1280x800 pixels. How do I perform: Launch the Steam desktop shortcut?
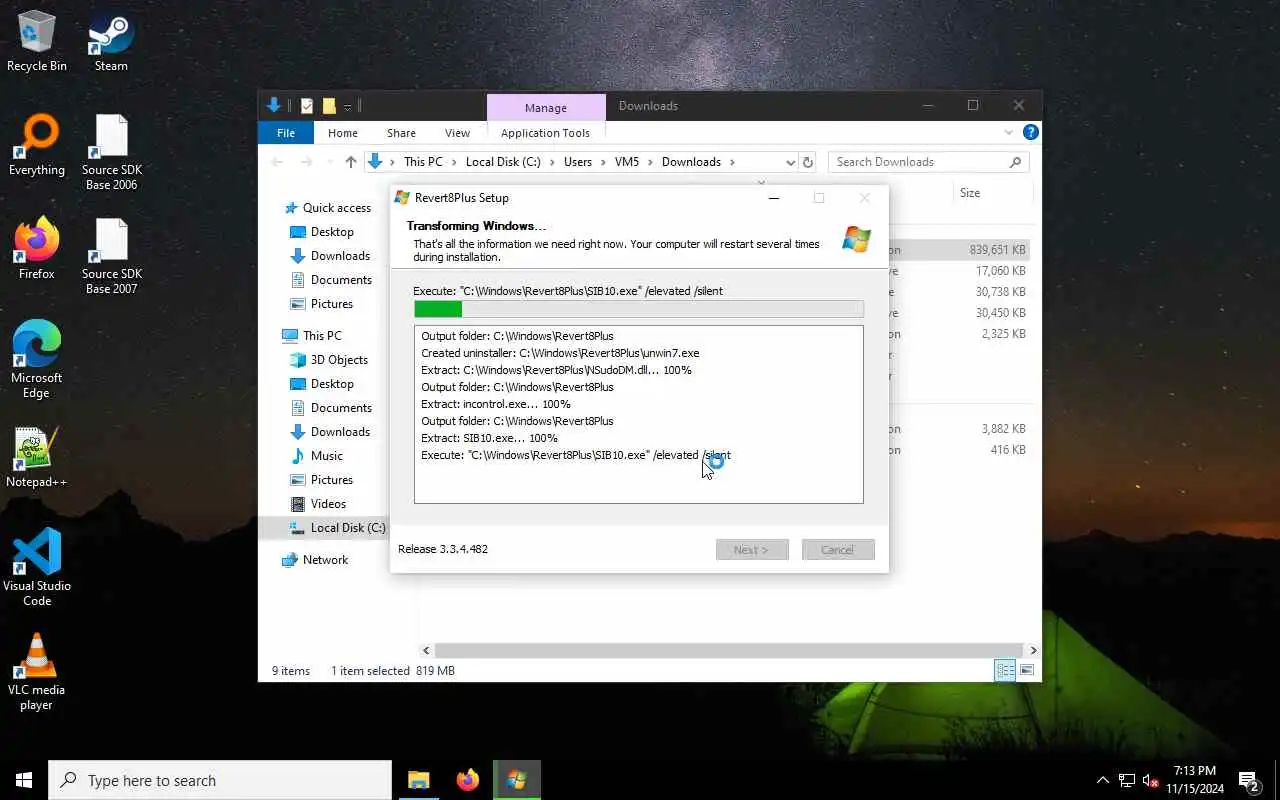point(111,42)
